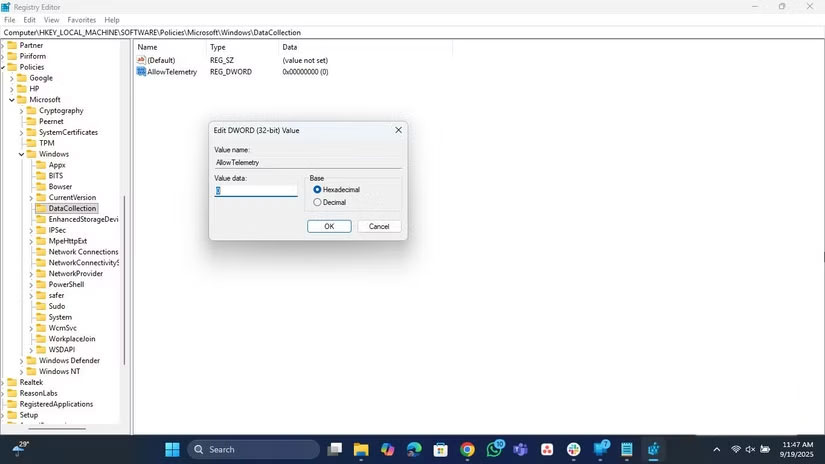Viewport: 825px width, 464px height.
Task: Click the 0x00000000 (0) data cell
Action: (x=305, y=72)
